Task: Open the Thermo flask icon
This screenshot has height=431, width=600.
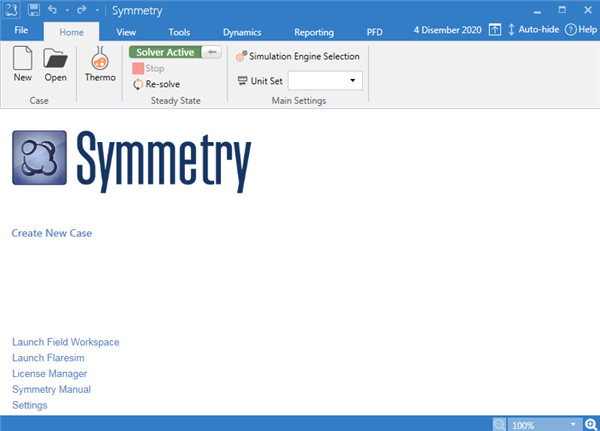Action: coord(99,59)
